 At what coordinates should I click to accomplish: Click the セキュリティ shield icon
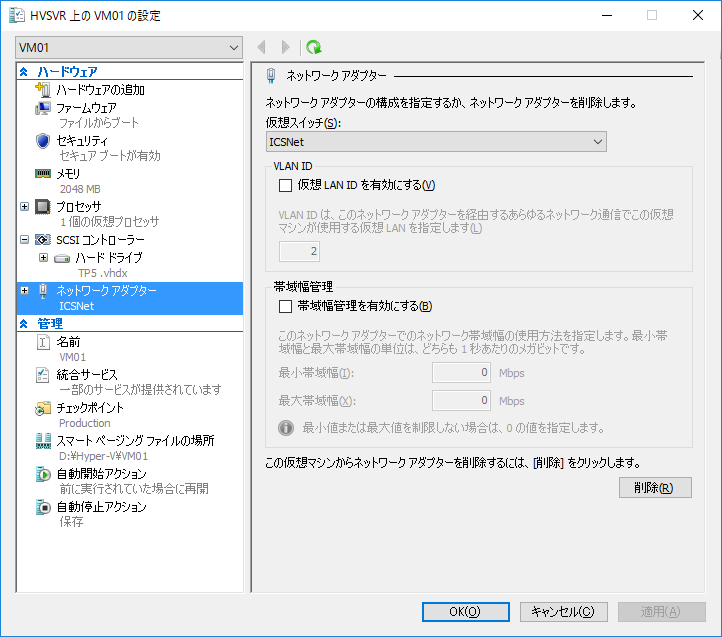pos(43,141)
